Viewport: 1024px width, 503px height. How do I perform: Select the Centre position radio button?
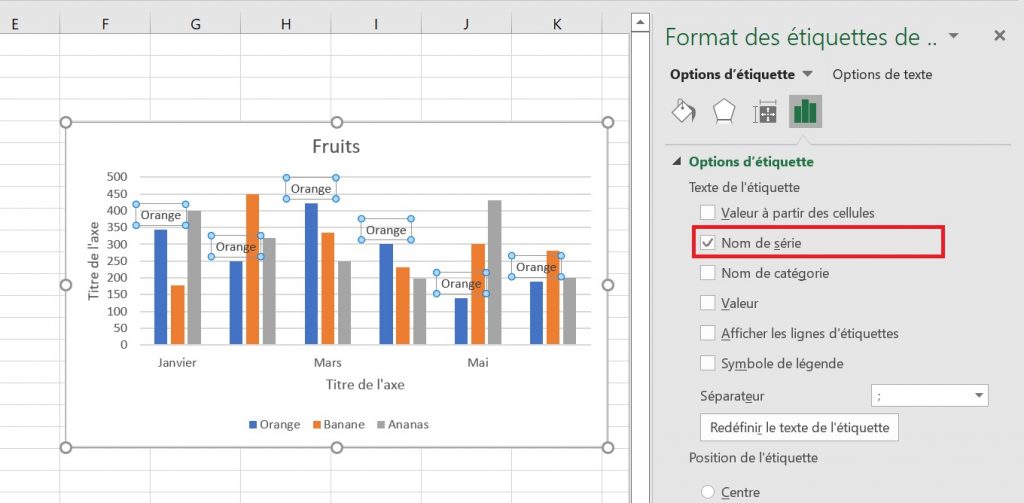click(x=707, y=493)
